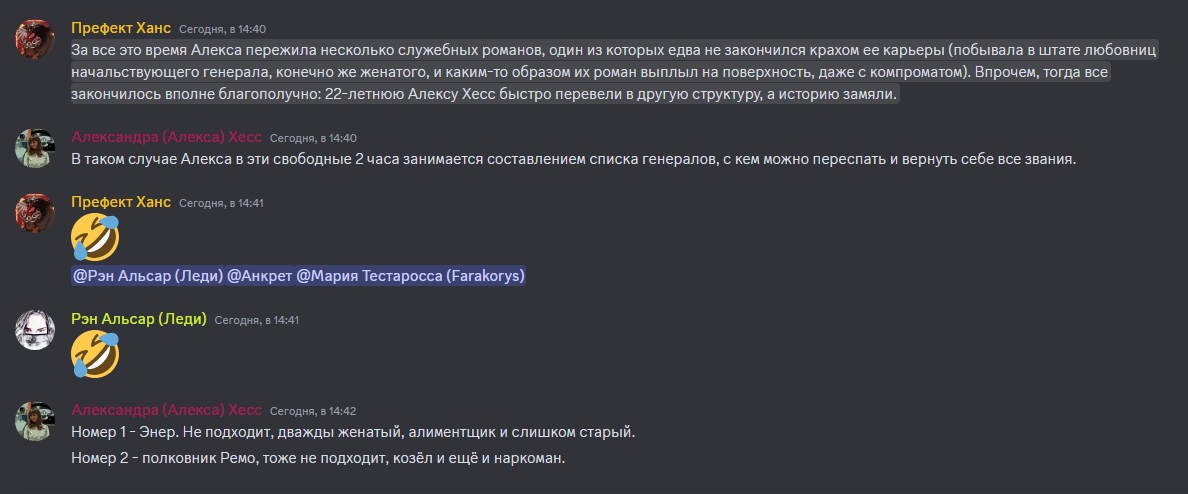Click Префект Ханс avatar on first message
The width and height of the screenshot is (1188, 494).
tap(35, 39)
